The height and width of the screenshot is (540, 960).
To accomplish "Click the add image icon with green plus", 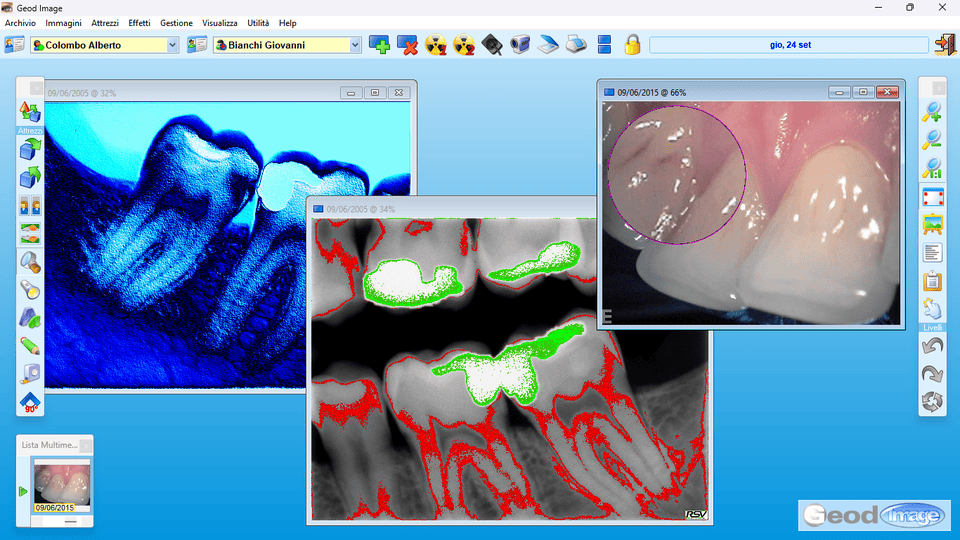I will [x=379, y=45].
